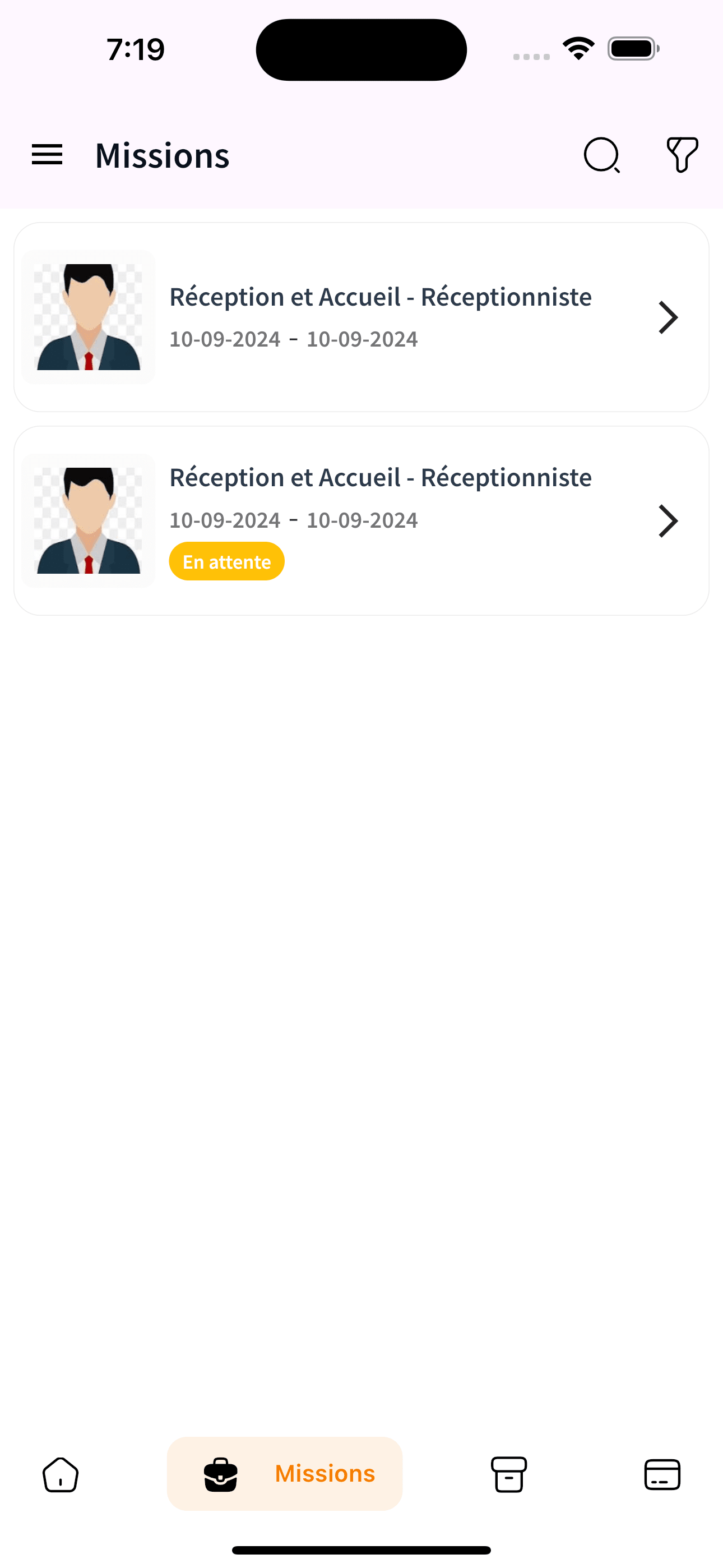Expand the first mission chevron
The height and width of the screenshot is (1568, 723).
668,317
